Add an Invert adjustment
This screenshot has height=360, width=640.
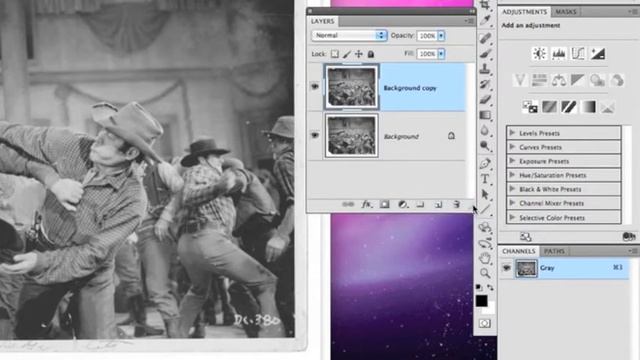(x=530, y=107)
